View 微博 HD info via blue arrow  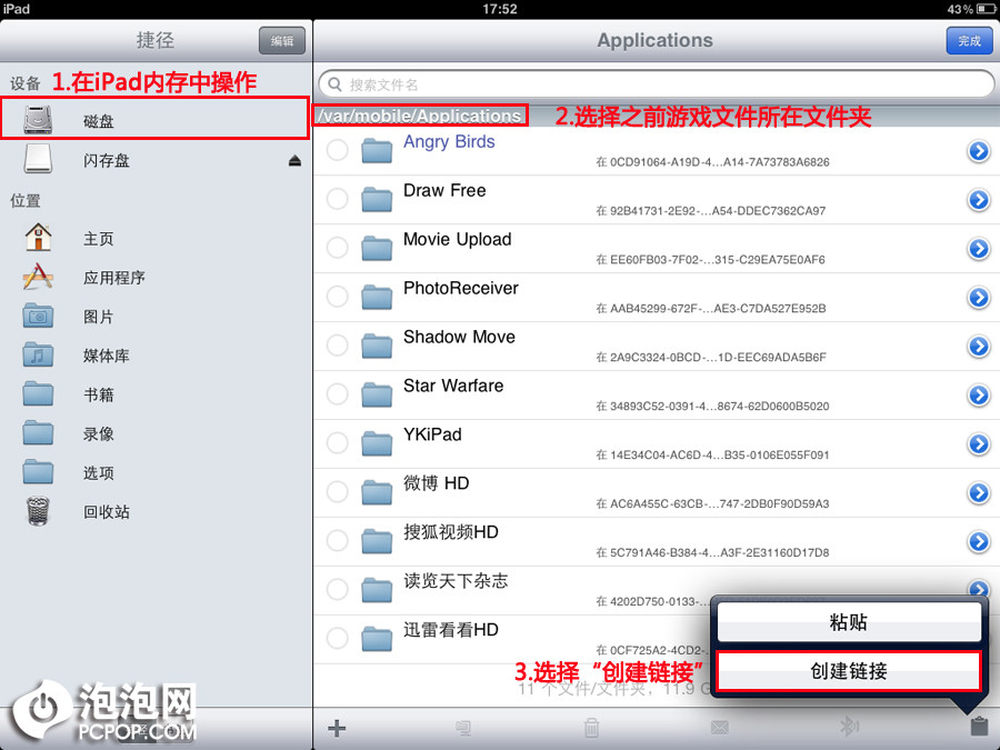(978, 493)
